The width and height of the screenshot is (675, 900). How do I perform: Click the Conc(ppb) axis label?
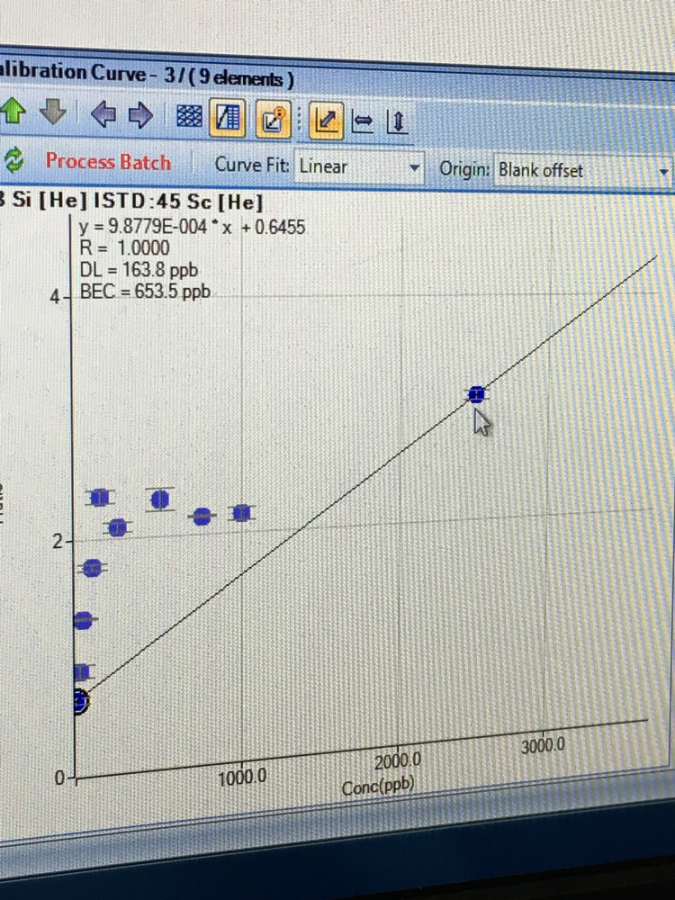click(378, 786)
